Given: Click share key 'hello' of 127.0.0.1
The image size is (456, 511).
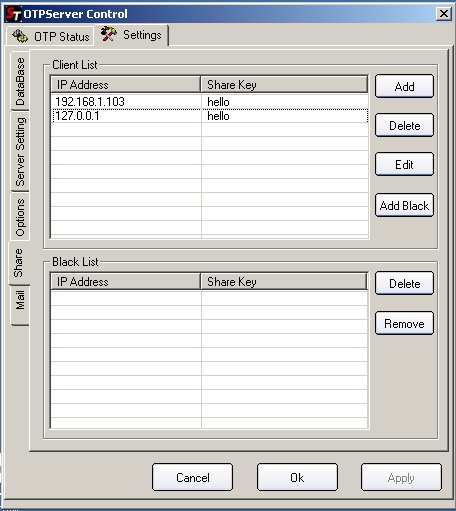Looking at the screenshot, I should tap(218, 116).
